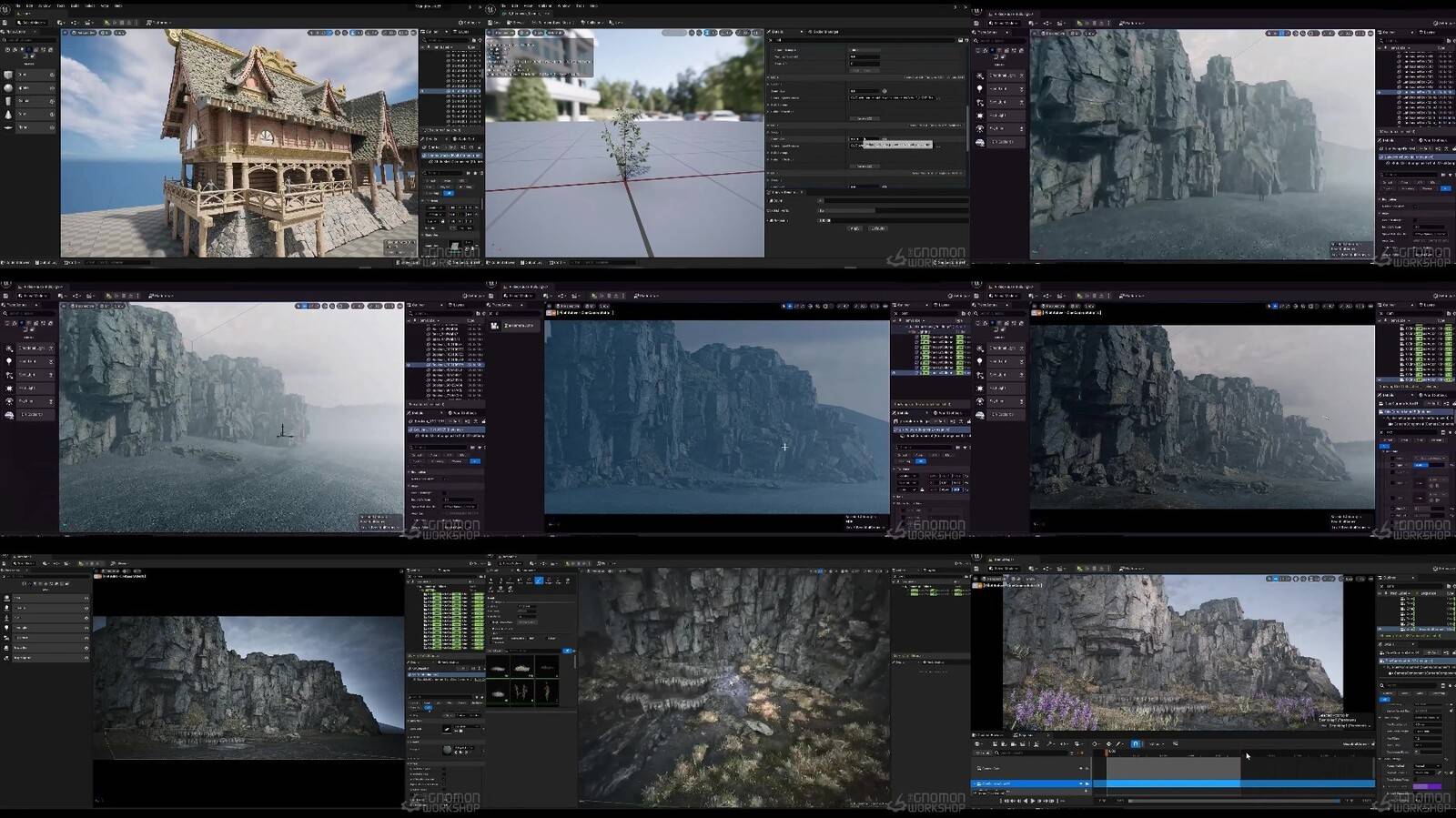This screenshot has width=1456, height=818.
Task: Switch to the Socket Manager tab in the plant editor
Action: [824, 32]
